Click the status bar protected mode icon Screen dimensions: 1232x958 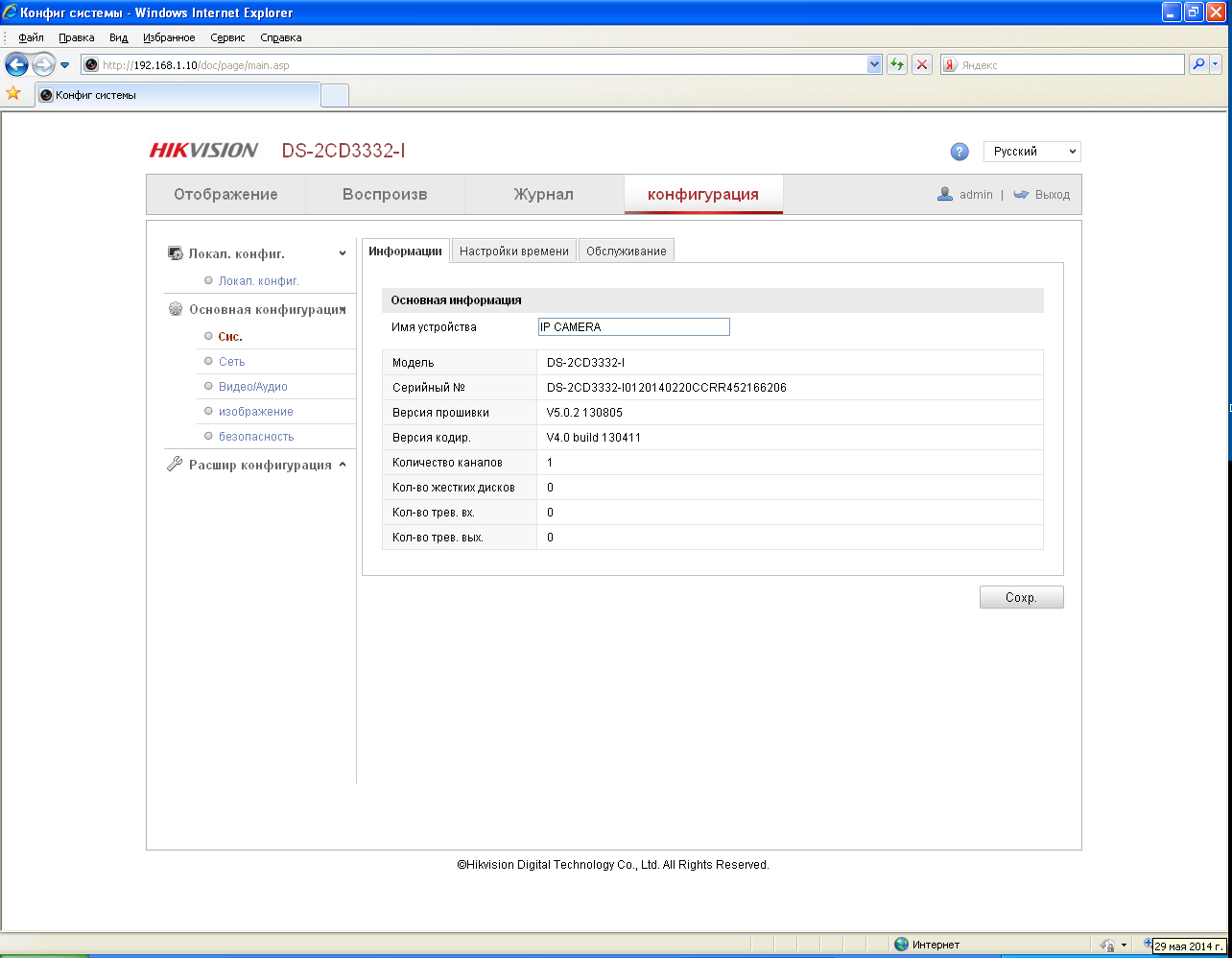tap(1106, 945)
